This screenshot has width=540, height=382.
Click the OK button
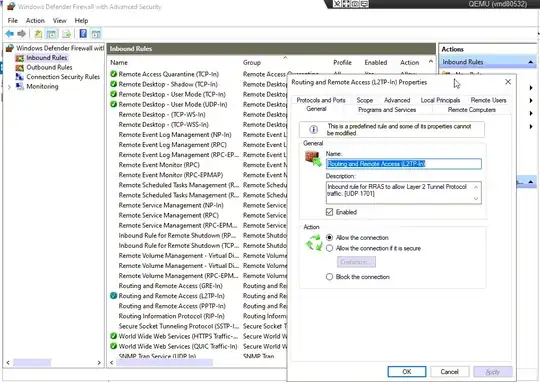click(x=407, y=371)
